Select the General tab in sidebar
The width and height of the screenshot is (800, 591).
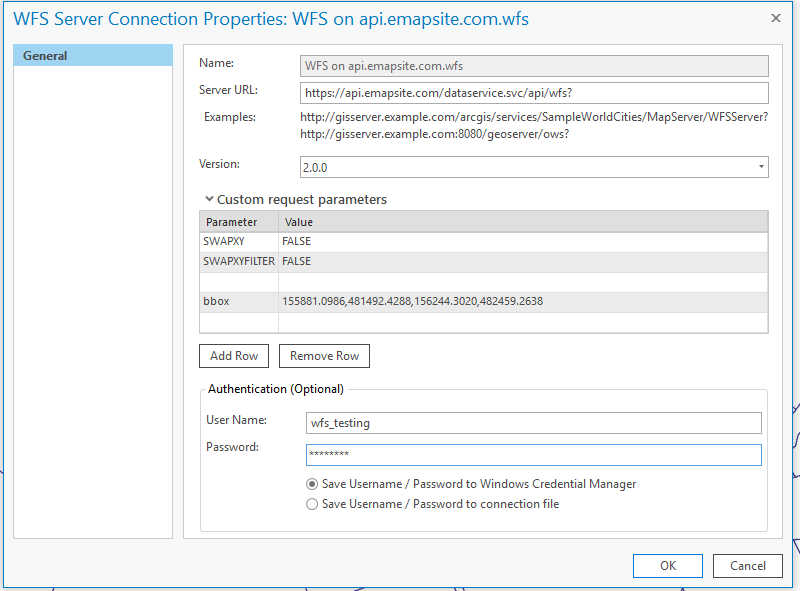(92, 56)
